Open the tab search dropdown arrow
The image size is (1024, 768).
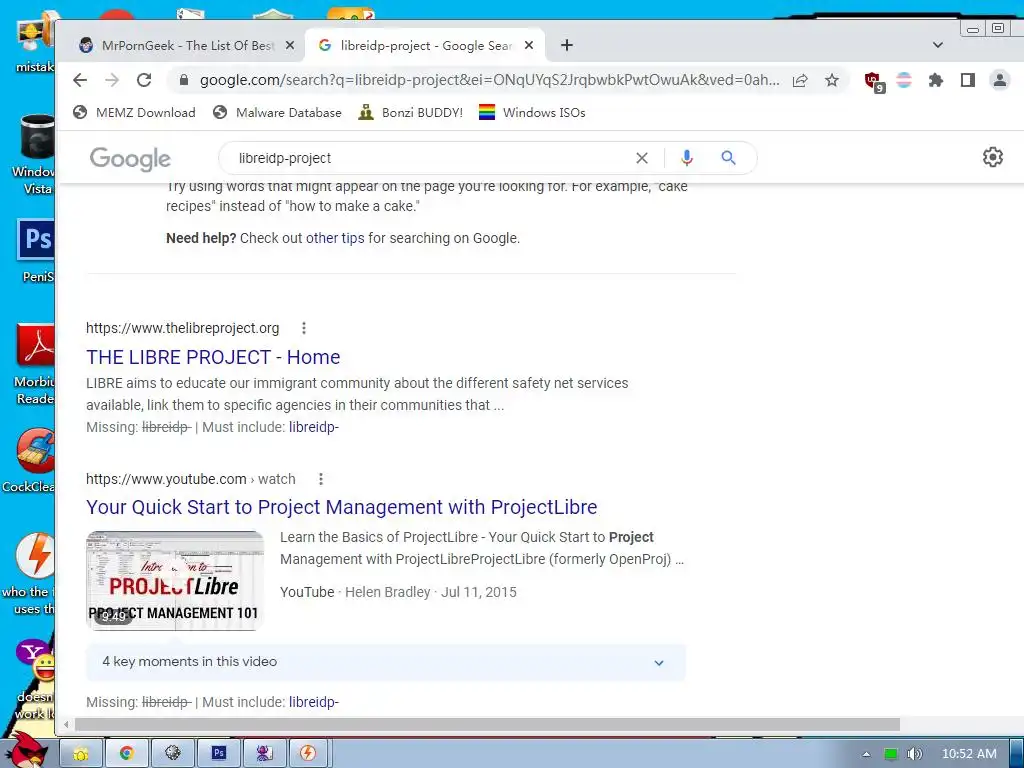click(938, 45)
